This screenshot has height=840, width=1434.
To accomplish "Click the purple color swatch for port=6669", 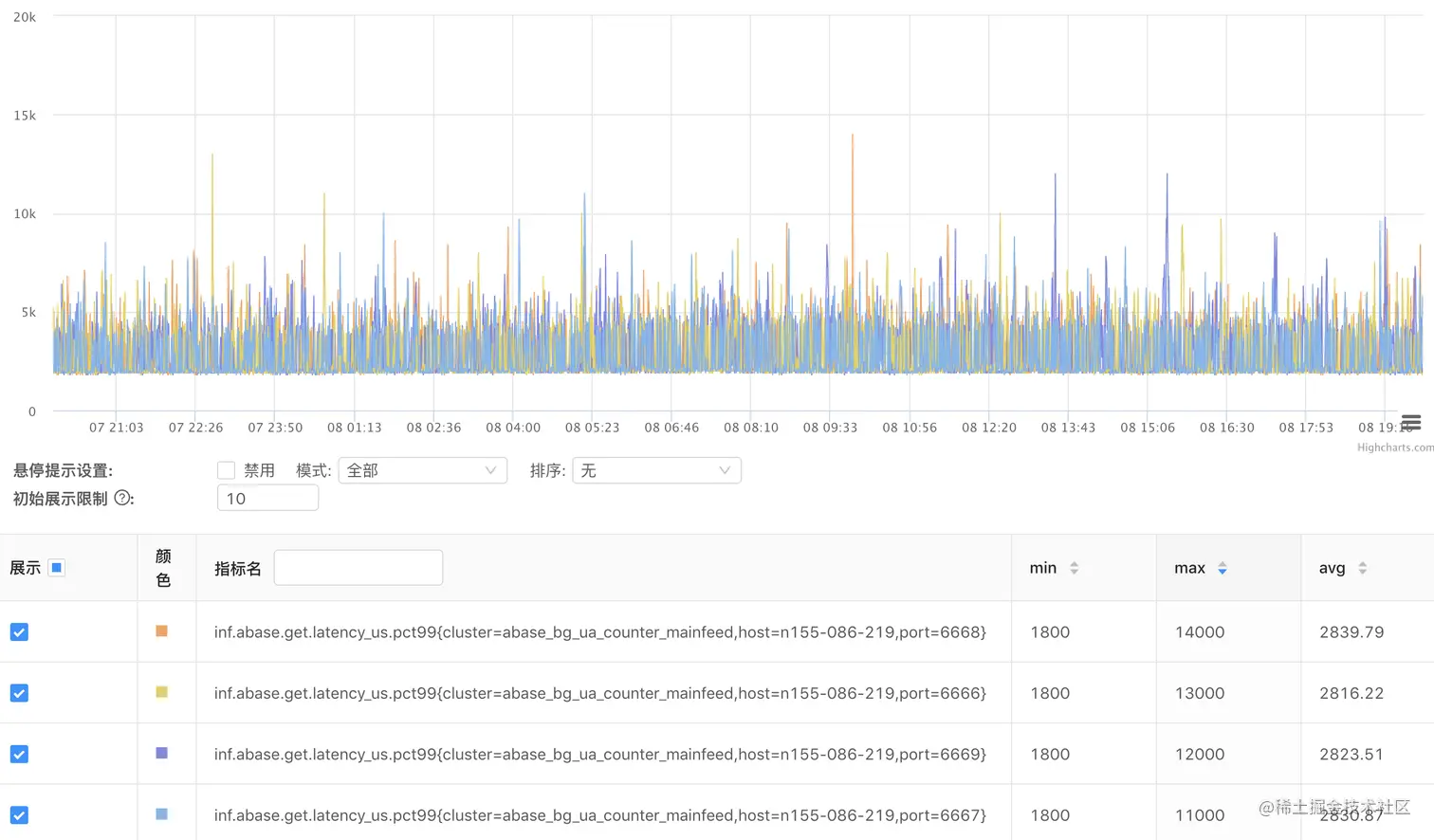I will pos(161,753).
